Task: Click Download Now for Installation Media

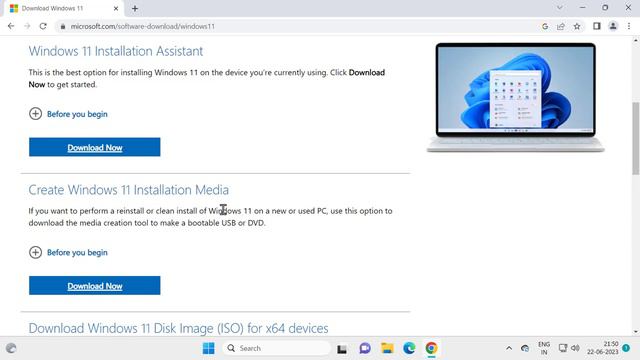Action: pyautogui.click(x=95, y=285)
